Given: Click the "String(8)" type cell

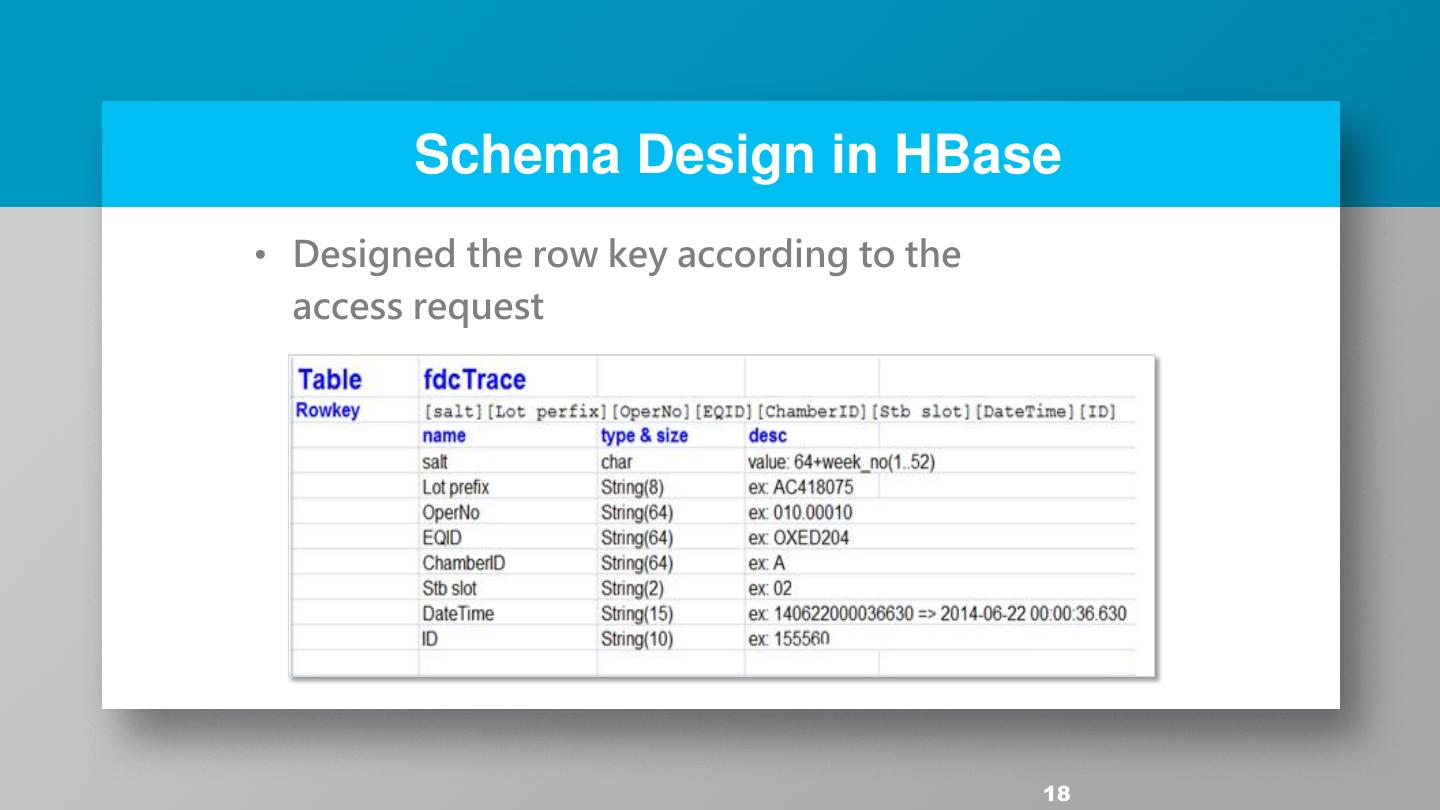Looking at the screenshot, I should point(632,487).
